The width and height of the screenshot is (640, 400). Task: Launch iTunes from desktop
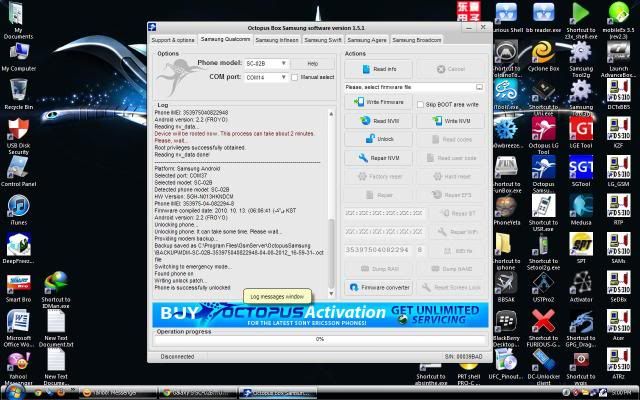click(x=18, y=210)
